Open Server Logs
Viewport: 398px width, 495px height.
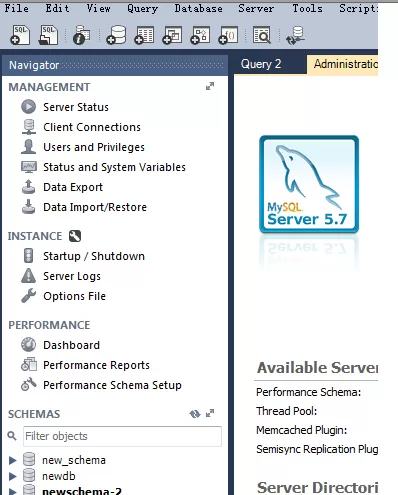pyautogui.click(x=72, y=276)
